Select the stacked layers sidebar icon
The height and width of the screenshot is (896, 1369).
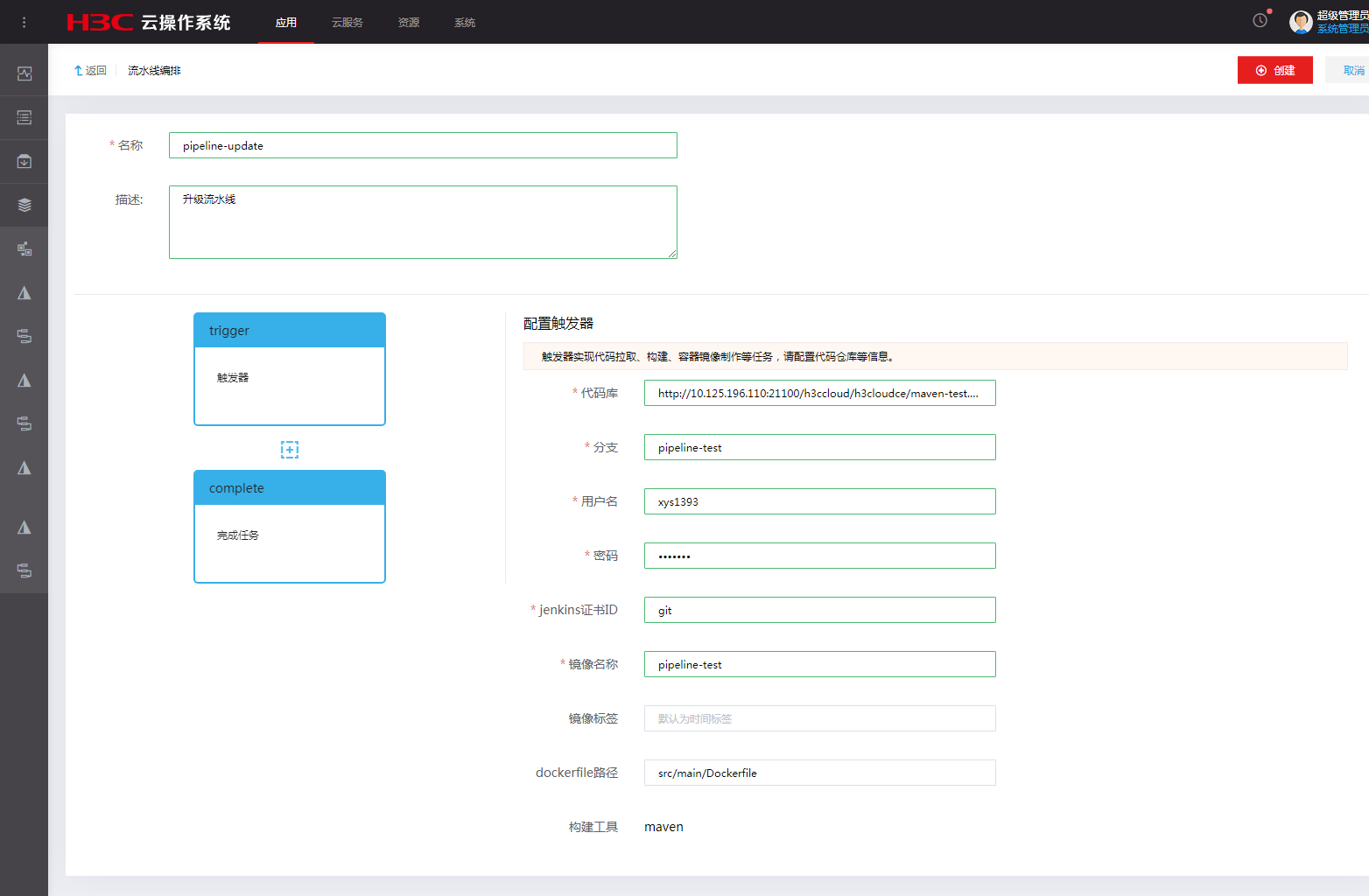25,205
